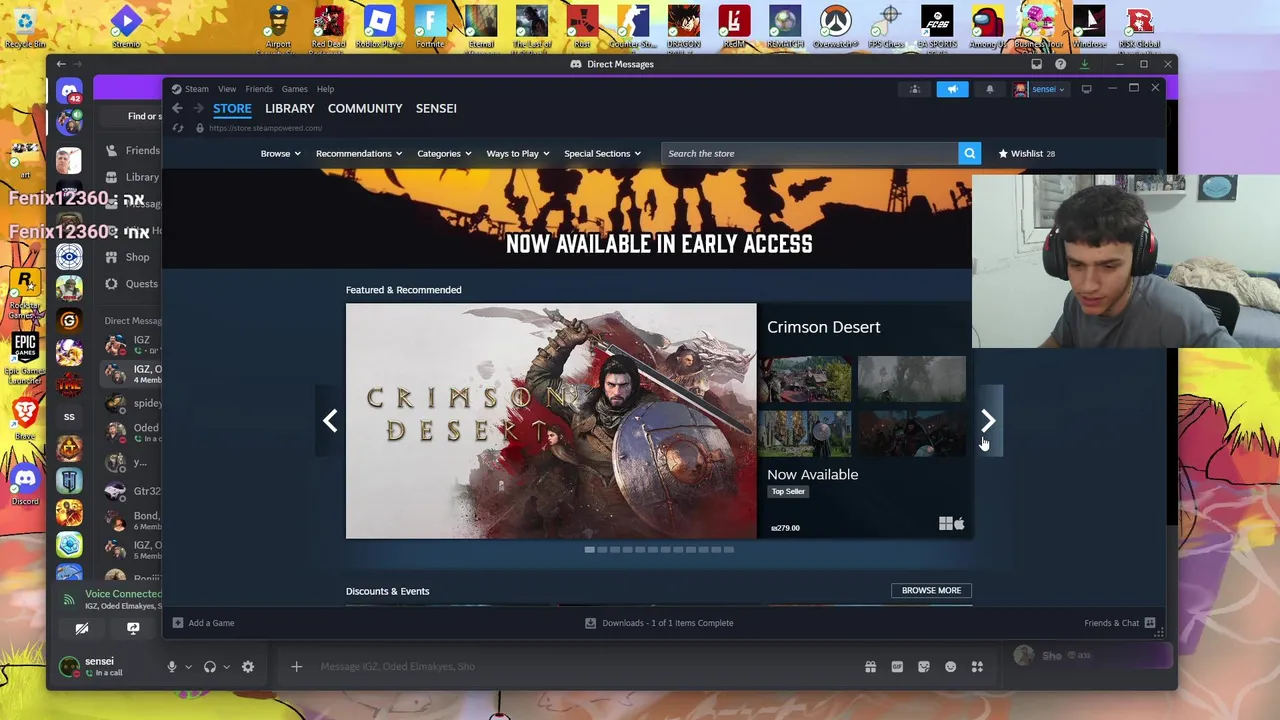The image size is (1280, 720).
Task: Open Discord apps launcher icon
Action: click(x=977, y=667)
